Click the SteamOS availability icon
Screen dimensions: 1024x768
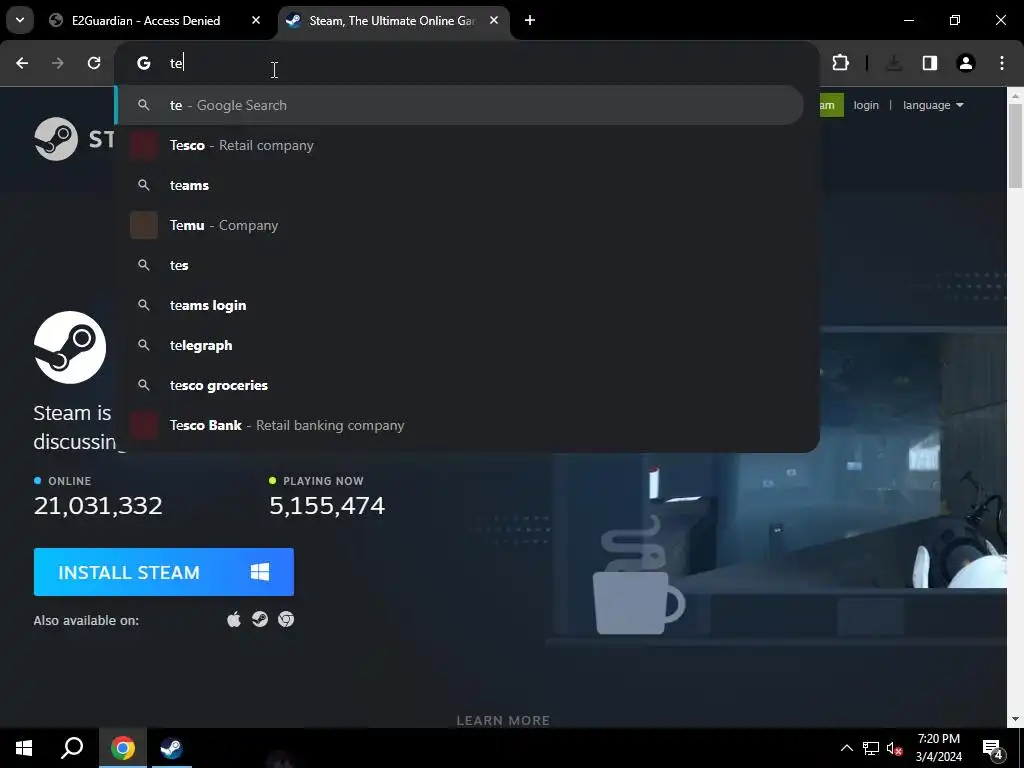tap(260, 619)
